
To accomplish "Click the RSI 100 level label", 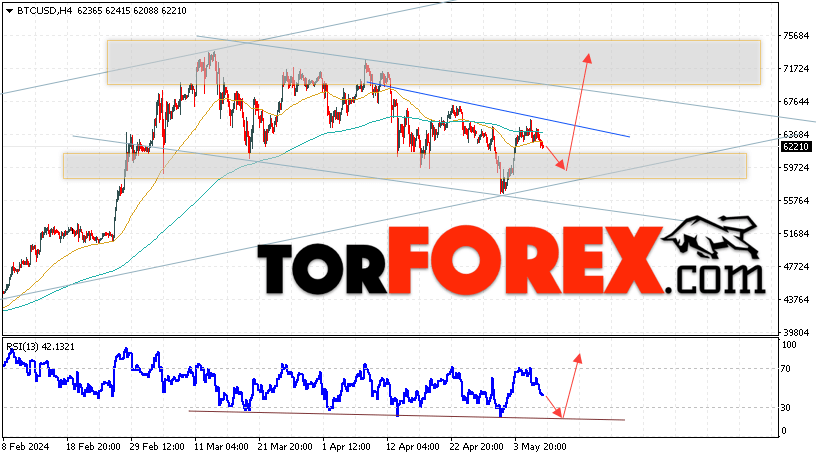I will pyautogui.click(x=789, y=345).
